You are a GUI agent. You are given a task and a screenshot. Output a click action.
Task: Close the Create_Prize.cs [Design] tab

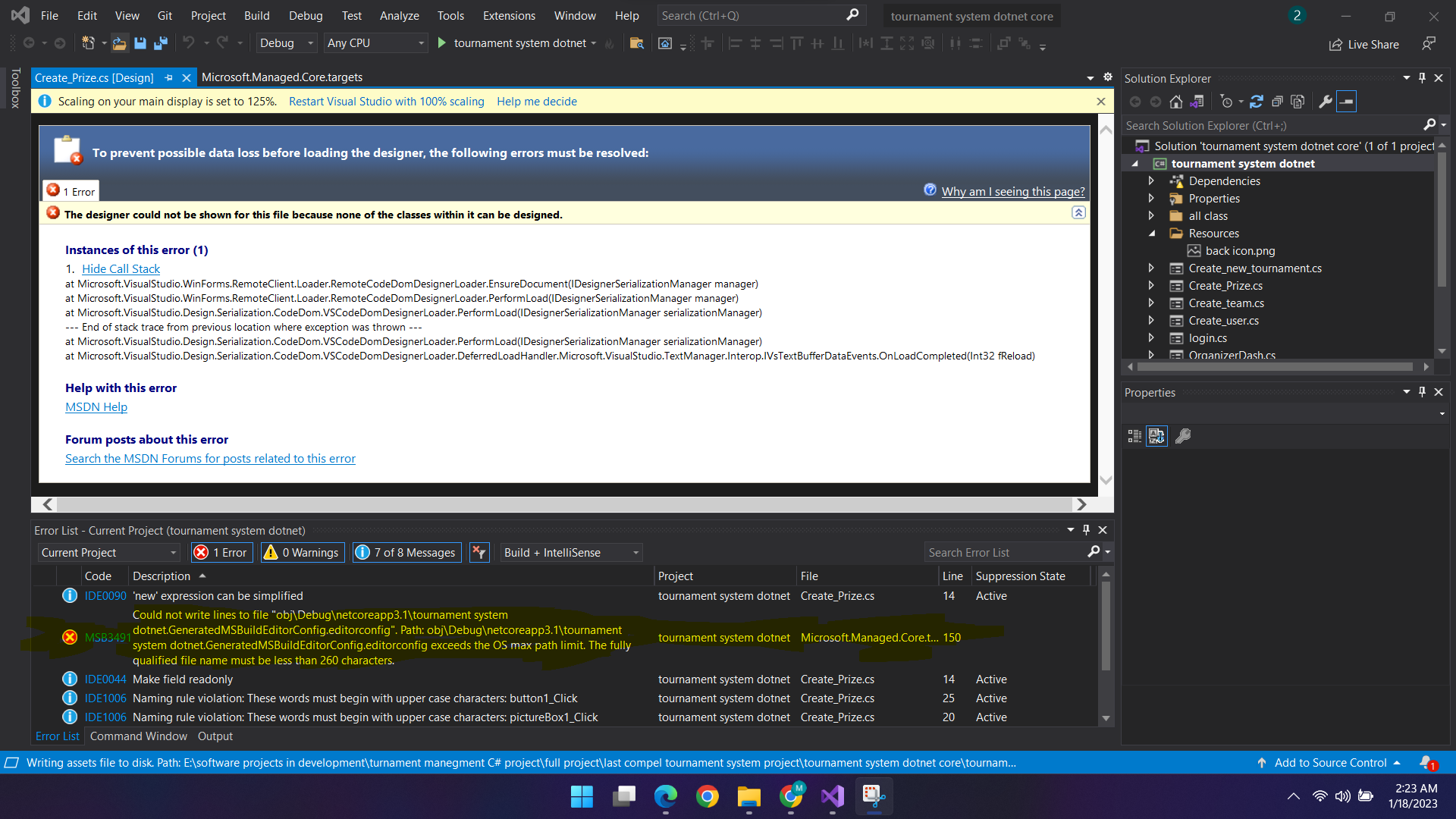[x=187, y=77]
